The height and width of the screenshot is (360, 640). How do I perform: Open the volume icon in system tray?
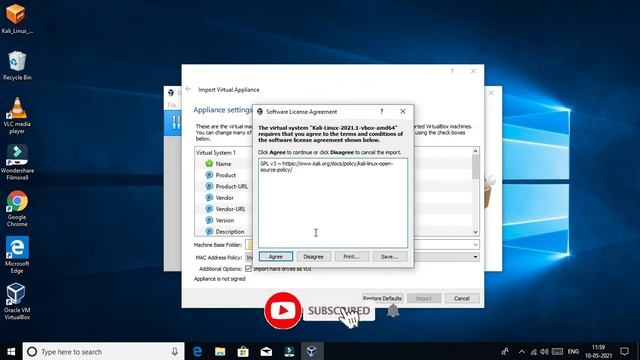click(544, 351)
